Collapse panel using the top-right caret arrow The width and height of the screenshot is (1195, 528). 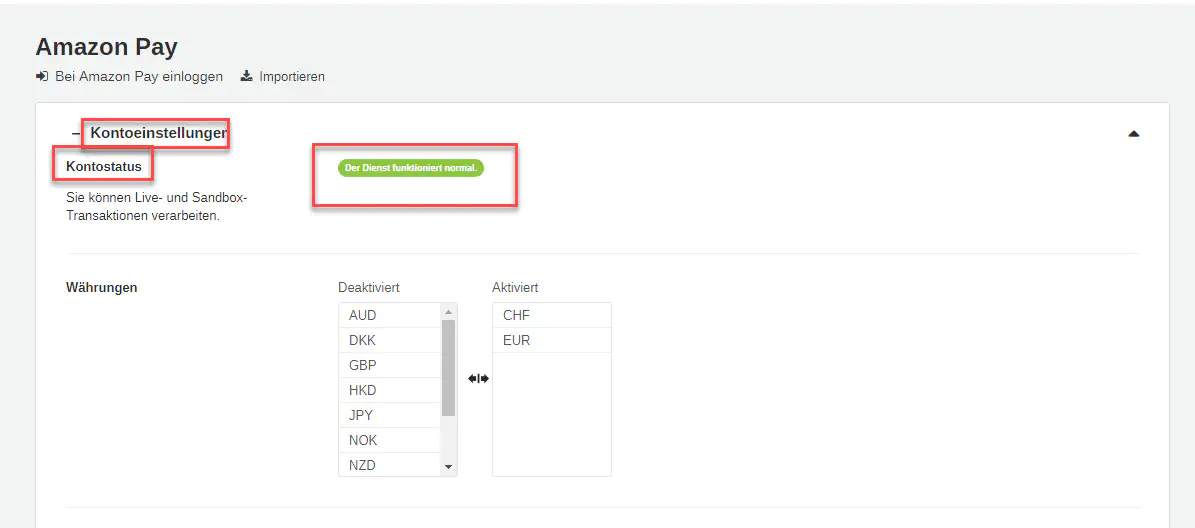click(1133, 133)
